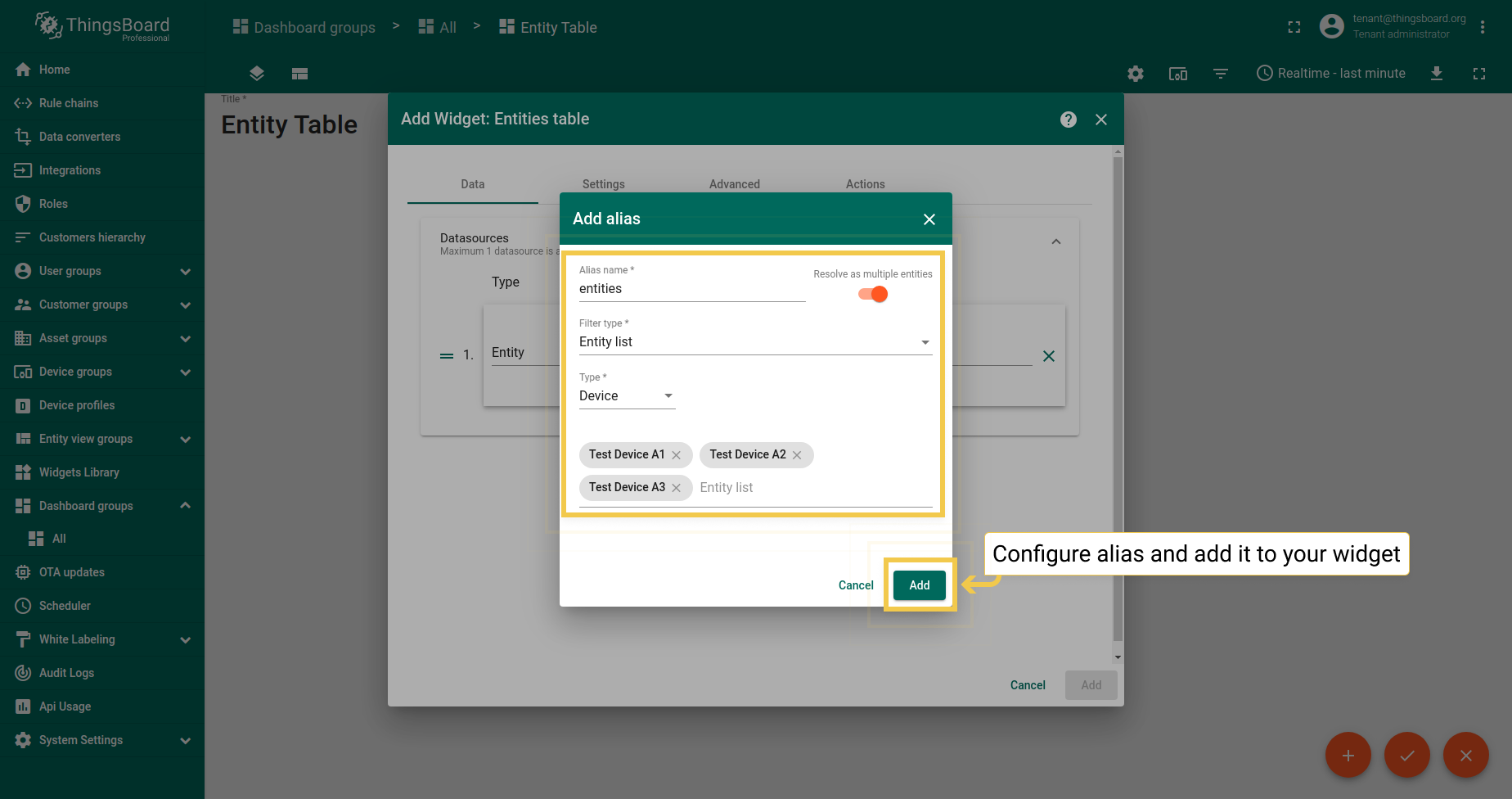Go to Dashboard groups breadcrumb
The image size is (1512, 799).
[x=304, y=27]
